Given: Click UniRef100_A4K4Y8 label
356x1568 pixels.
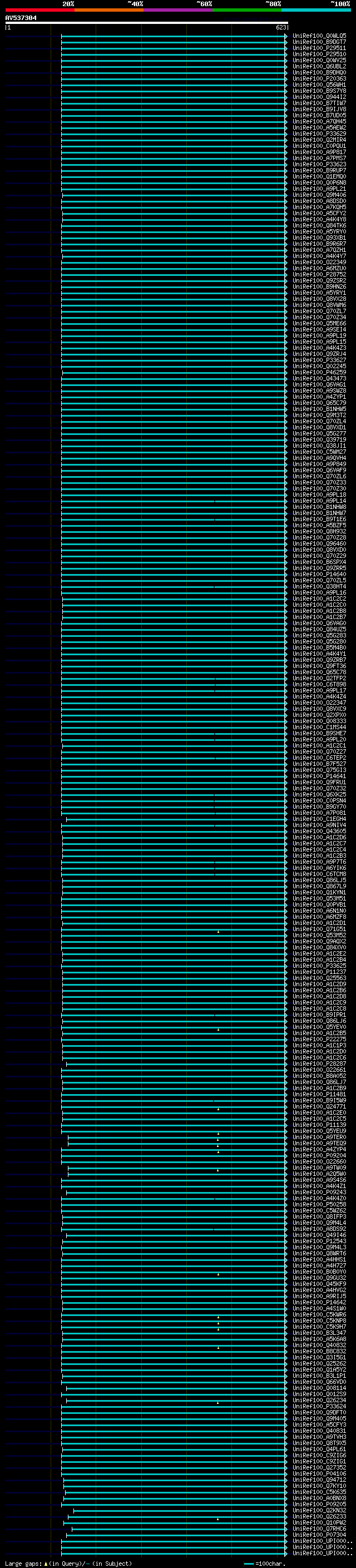Looking at the screenshot, I should pos(319,220).
